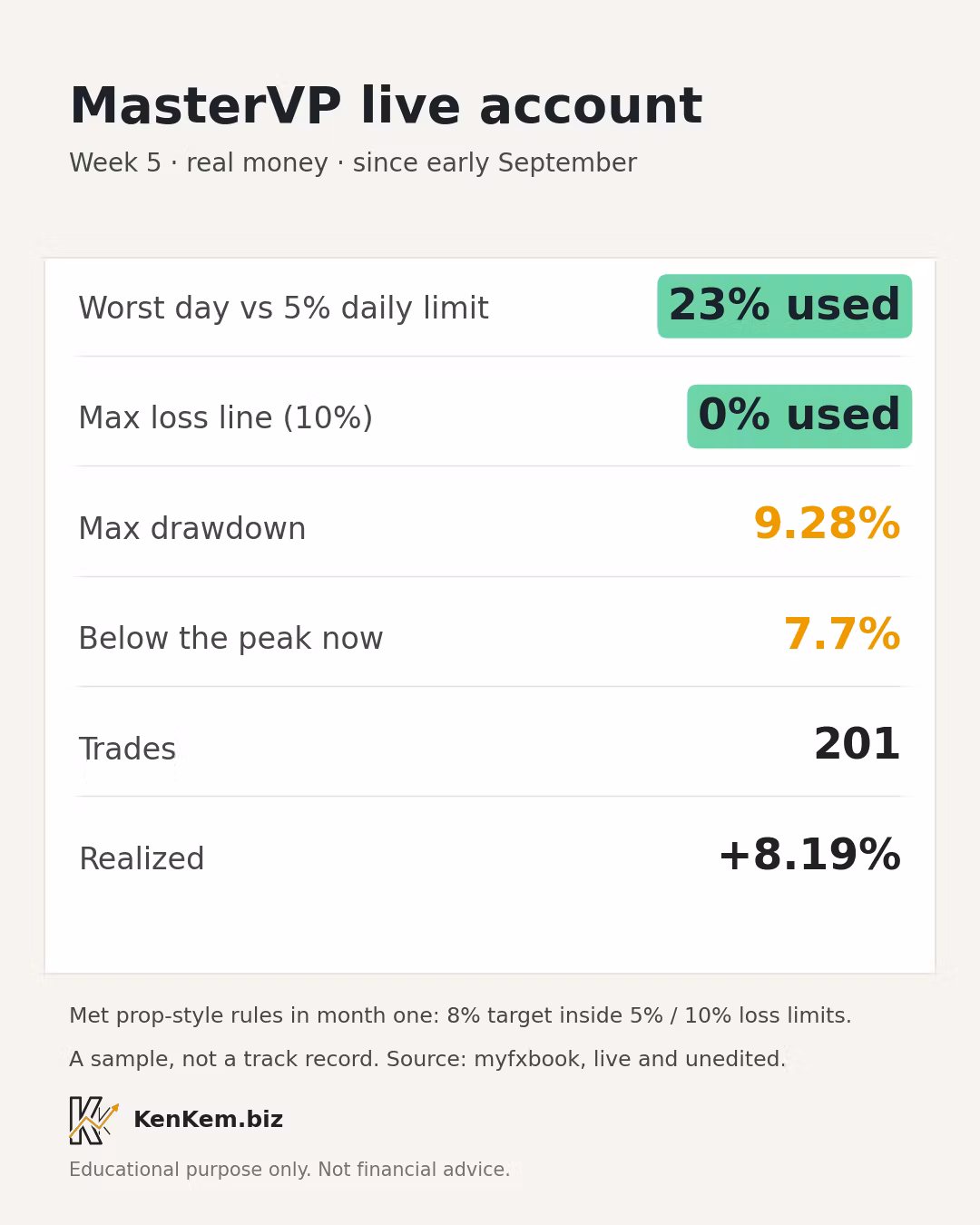980x1225 pixels.
Task: Click the MasterVP live account heading
Action: 386,106
